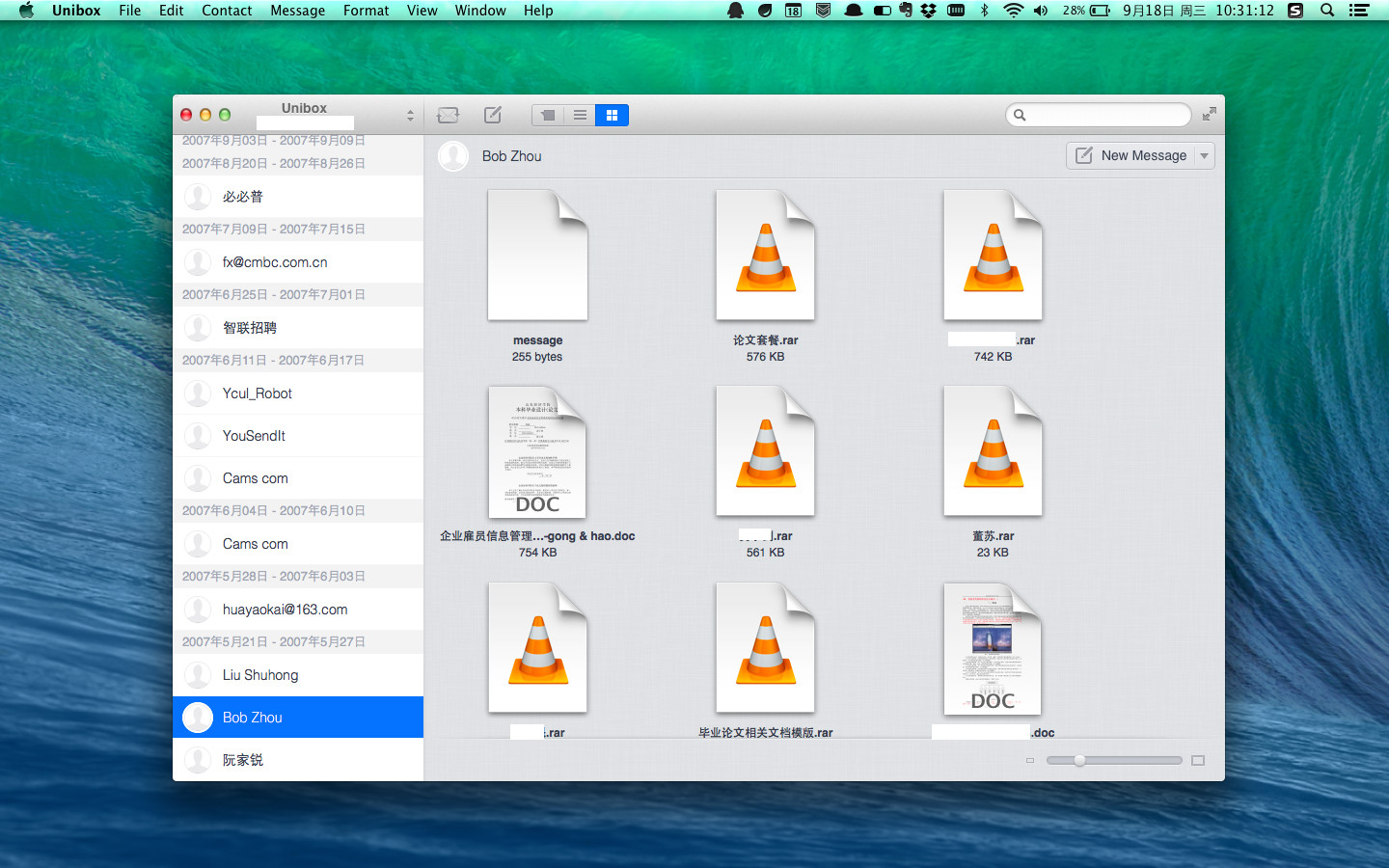Screen dimensions: 1389x868
Task: Open the Contact menu
Action: click(227, 11)
